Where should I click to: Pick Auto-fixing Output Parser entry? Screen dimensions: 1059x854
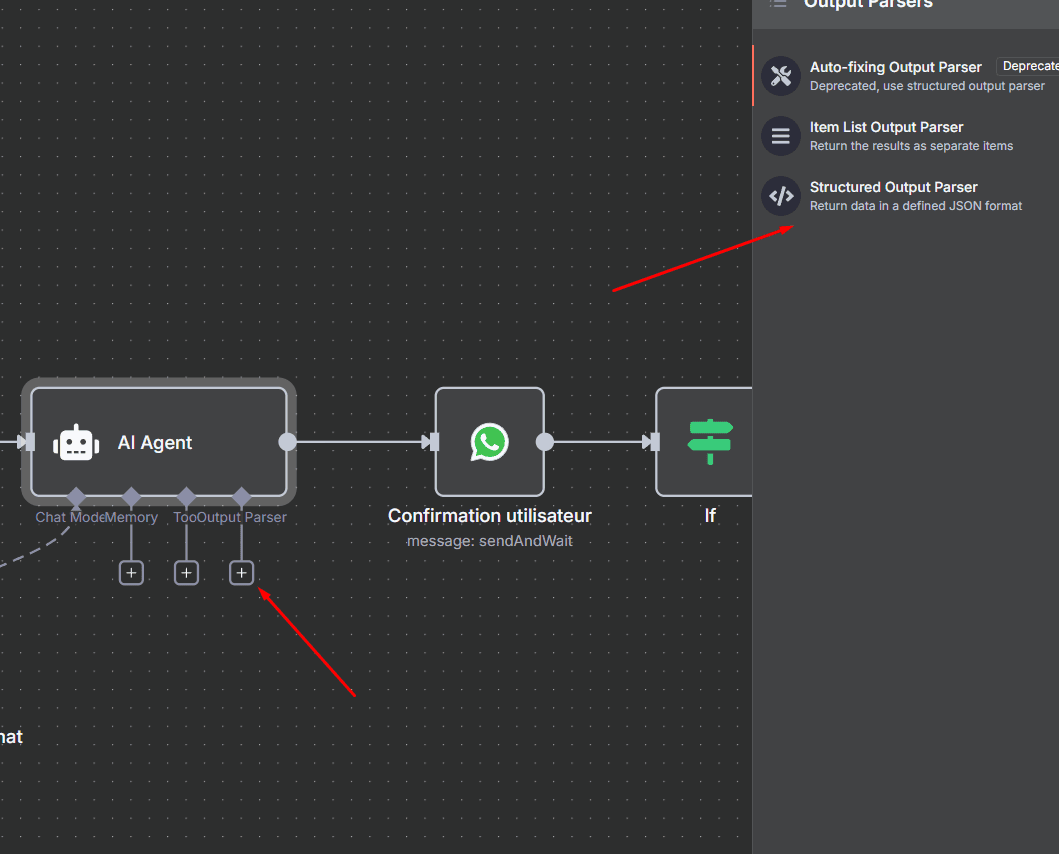coord(906,76)
